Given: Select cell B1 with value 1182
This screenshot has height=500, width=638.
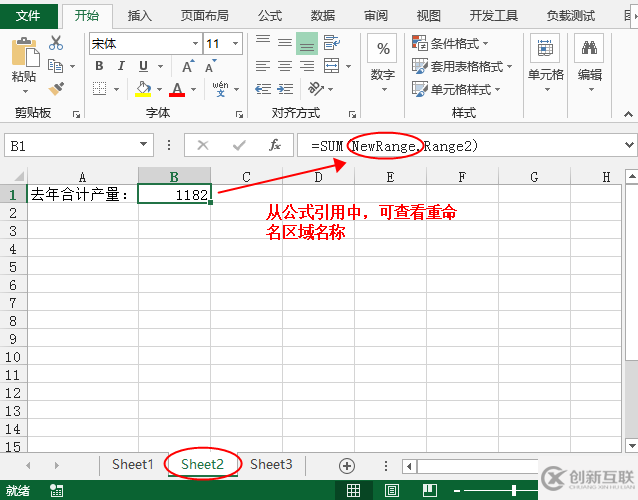Looking at the screenshot, I should 175,194.
